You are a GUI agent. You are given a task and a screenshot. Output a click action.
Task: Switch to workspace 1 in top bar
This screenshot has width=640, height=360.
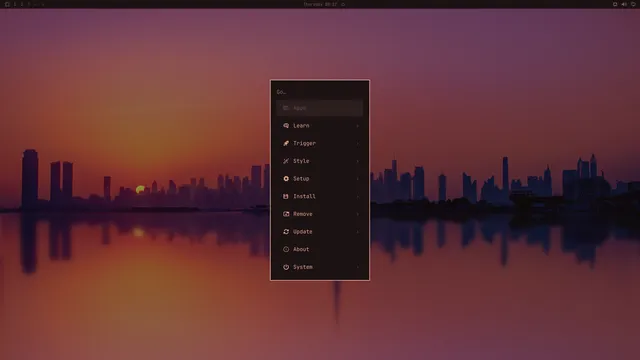(x=15, y=4)
